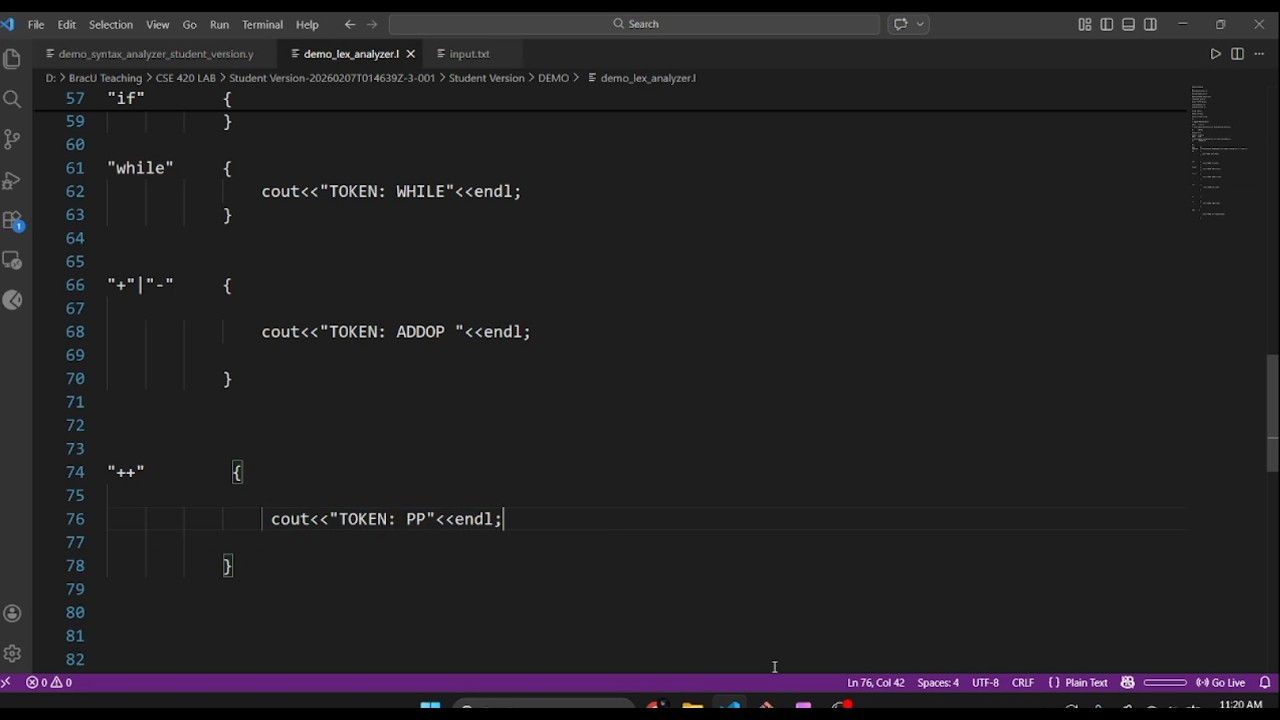Screen dimensions: 1280x720
Task: Click the Copilot usage bar in the status bar
Action: (1164, 682)
